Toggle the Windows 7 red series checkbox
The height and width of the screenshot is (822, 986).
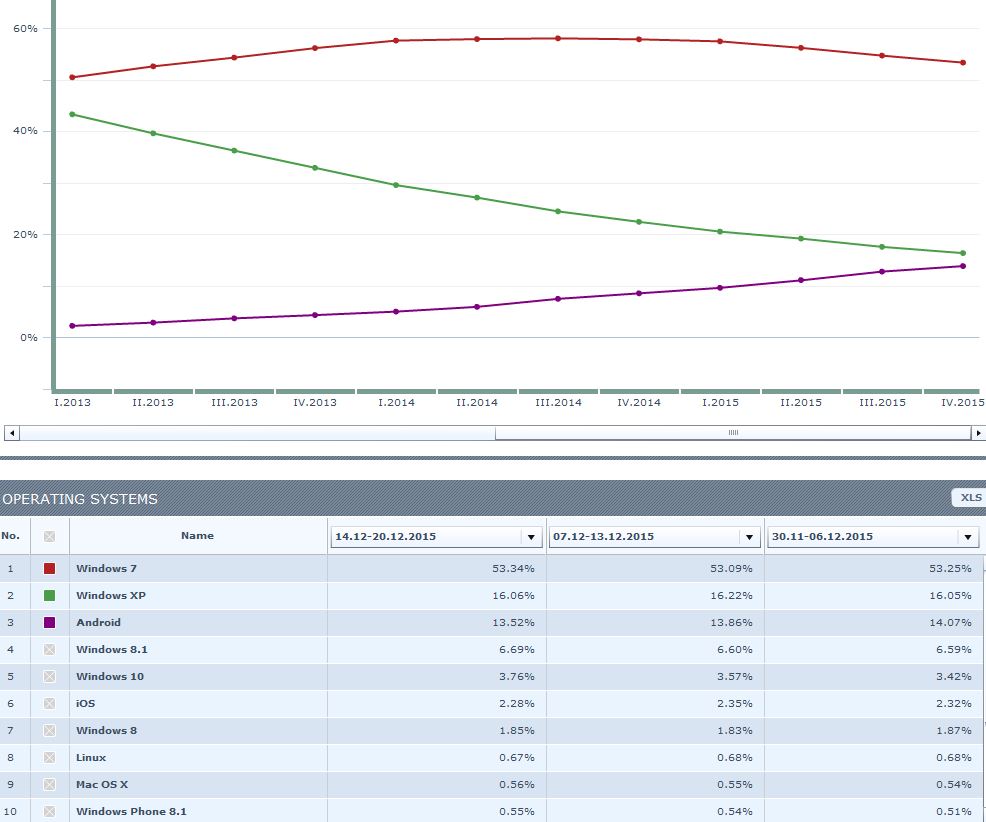(50, 569)
